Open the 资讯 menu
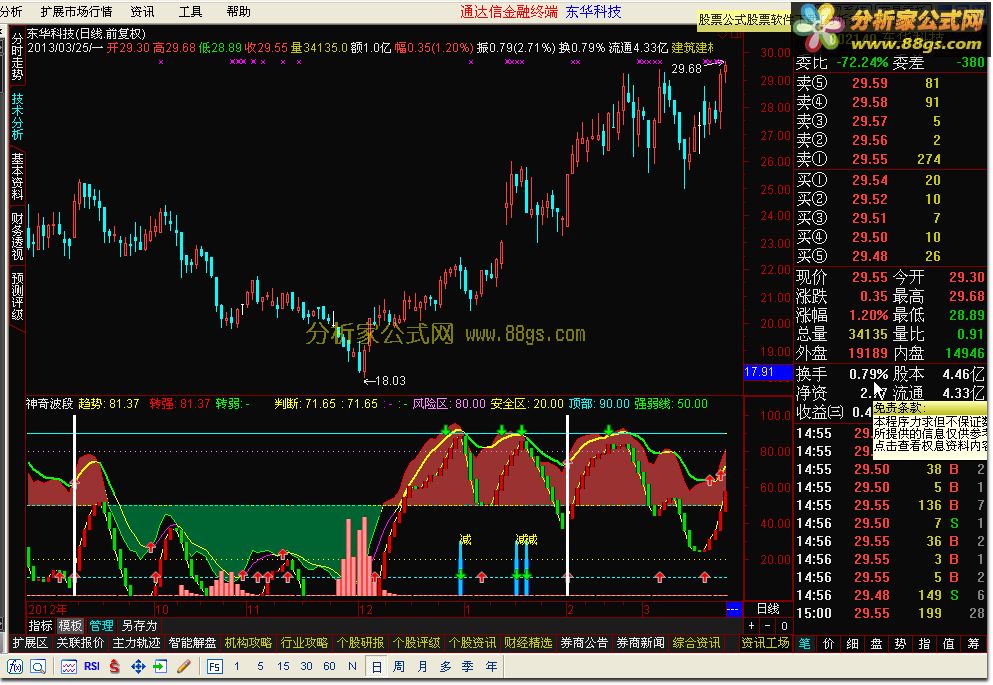 pos(142,11)
